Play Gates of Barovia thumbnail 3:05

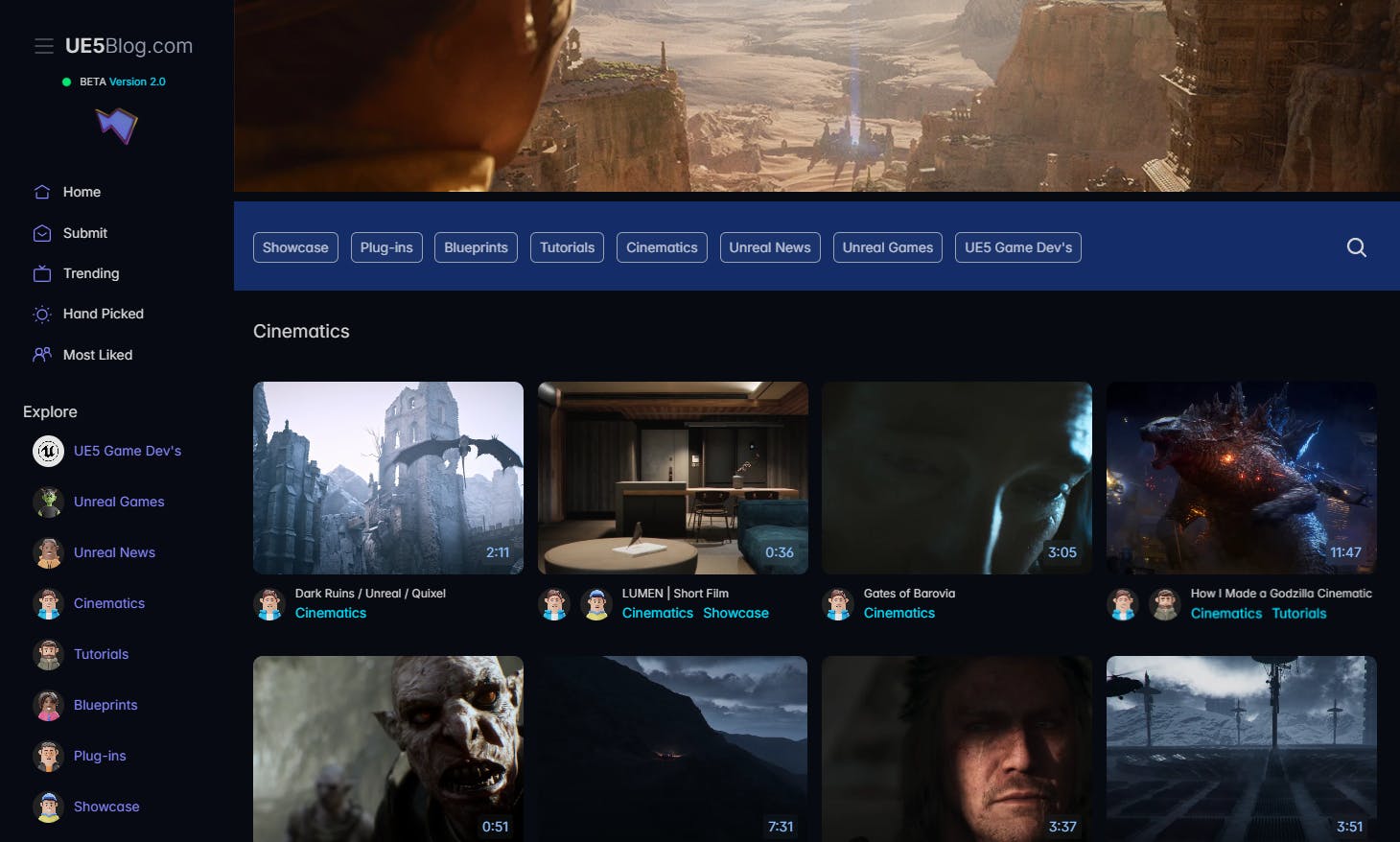pos(957,478)
